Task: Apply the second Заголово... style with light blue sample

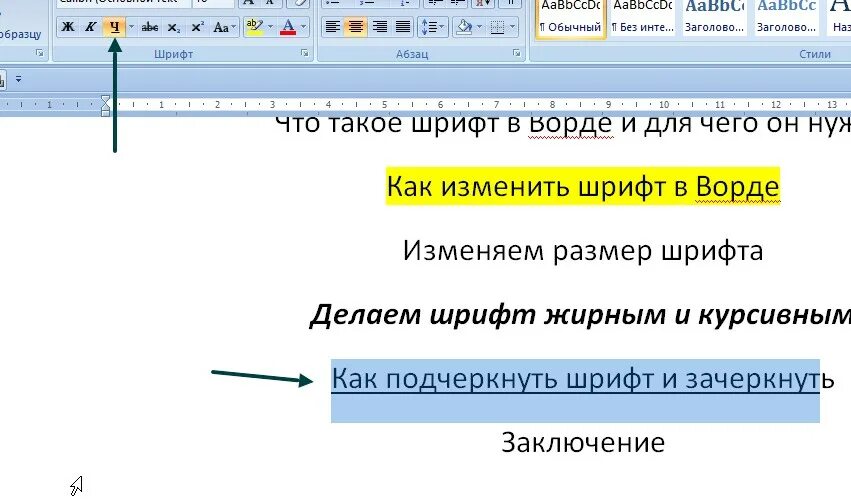Action: coord(786,18)
